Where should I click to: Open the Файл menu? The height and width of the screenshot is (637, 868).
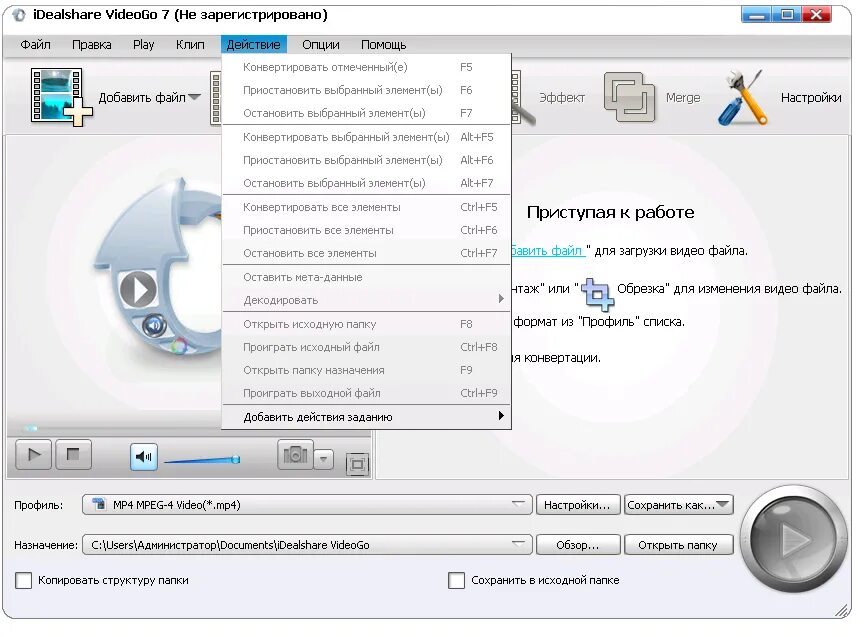35,44
